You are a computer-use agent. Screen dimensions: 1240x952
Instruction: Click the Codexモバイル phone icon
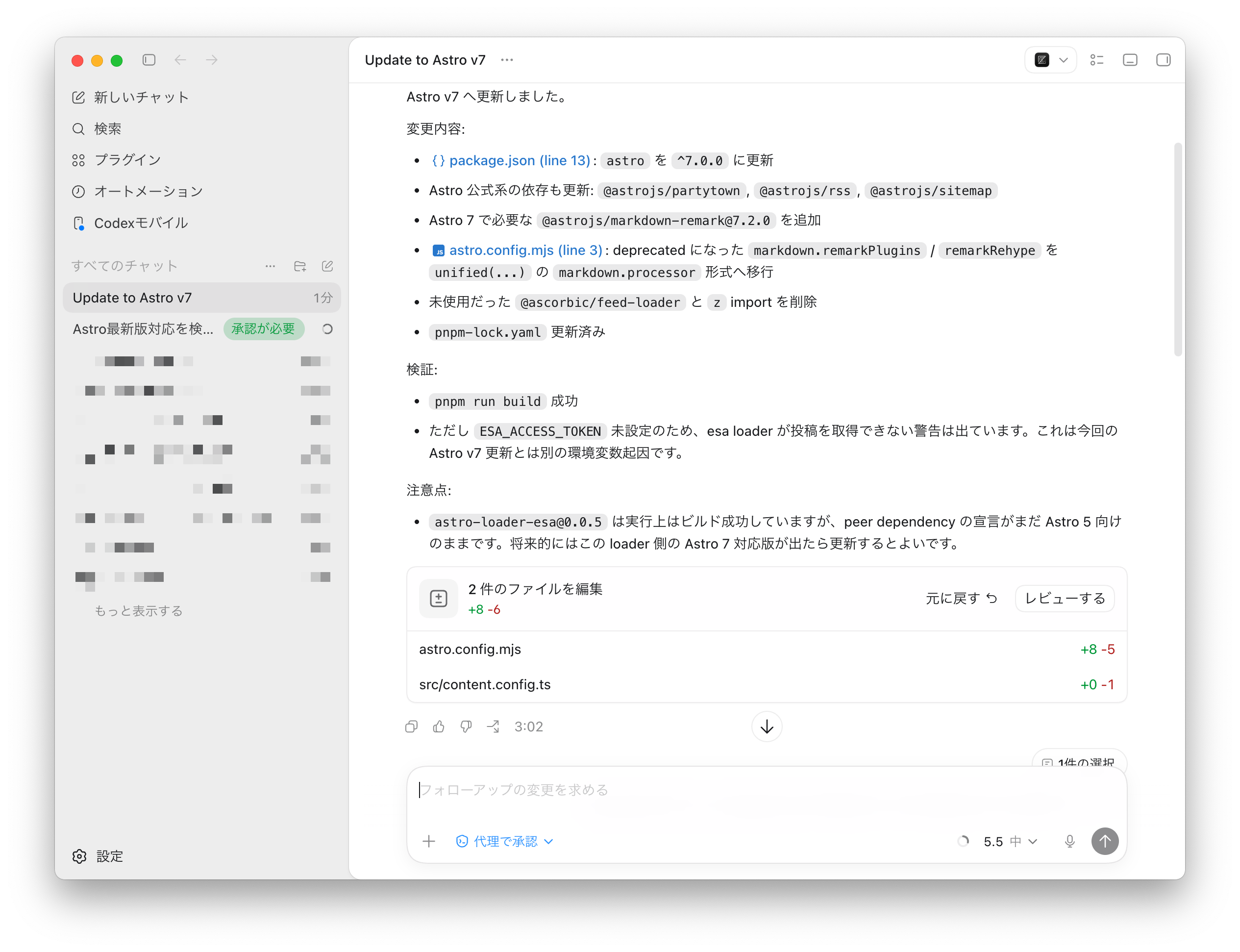[x=79, y=223]
